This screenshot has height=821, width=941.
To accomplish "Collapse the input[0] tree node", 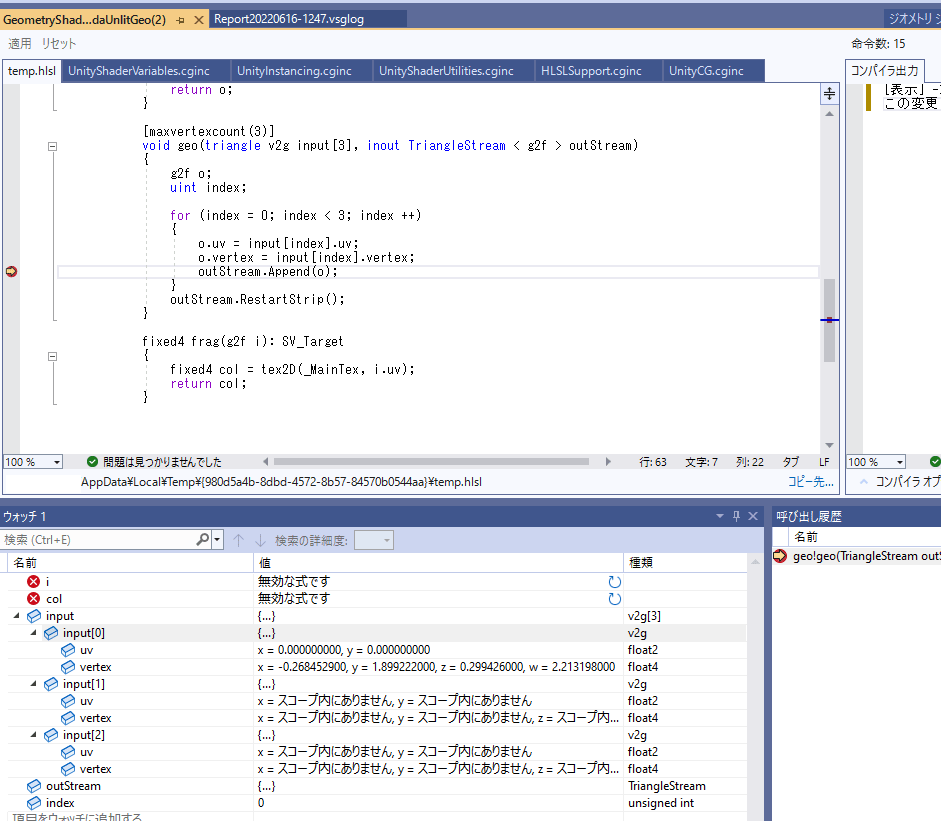I will 34,633.
